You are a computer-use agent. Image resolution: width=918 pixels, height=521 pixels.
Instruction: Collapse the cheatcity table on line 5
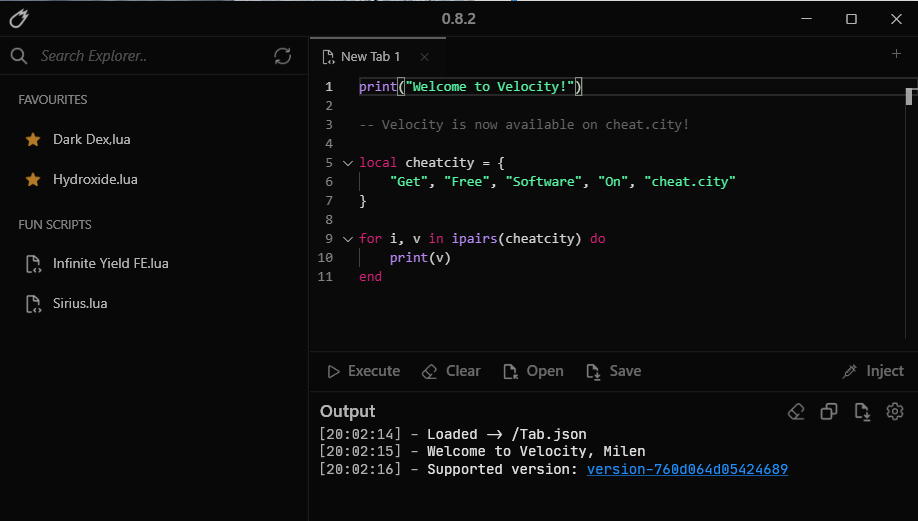347,163
